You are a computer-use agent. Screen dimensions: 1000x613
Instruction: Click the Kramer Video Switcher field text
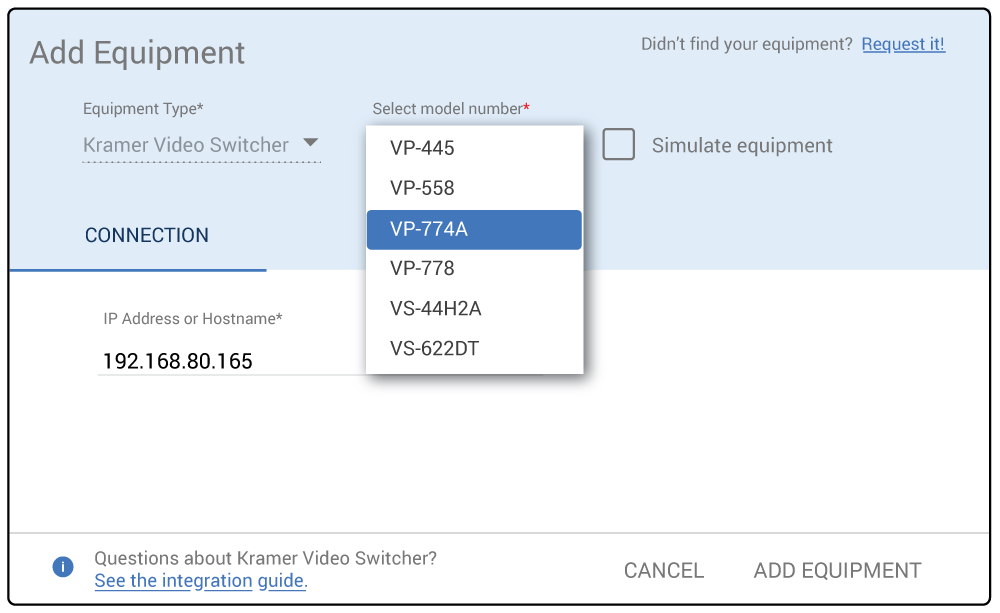pyautogui.click(x=186, y=145)
